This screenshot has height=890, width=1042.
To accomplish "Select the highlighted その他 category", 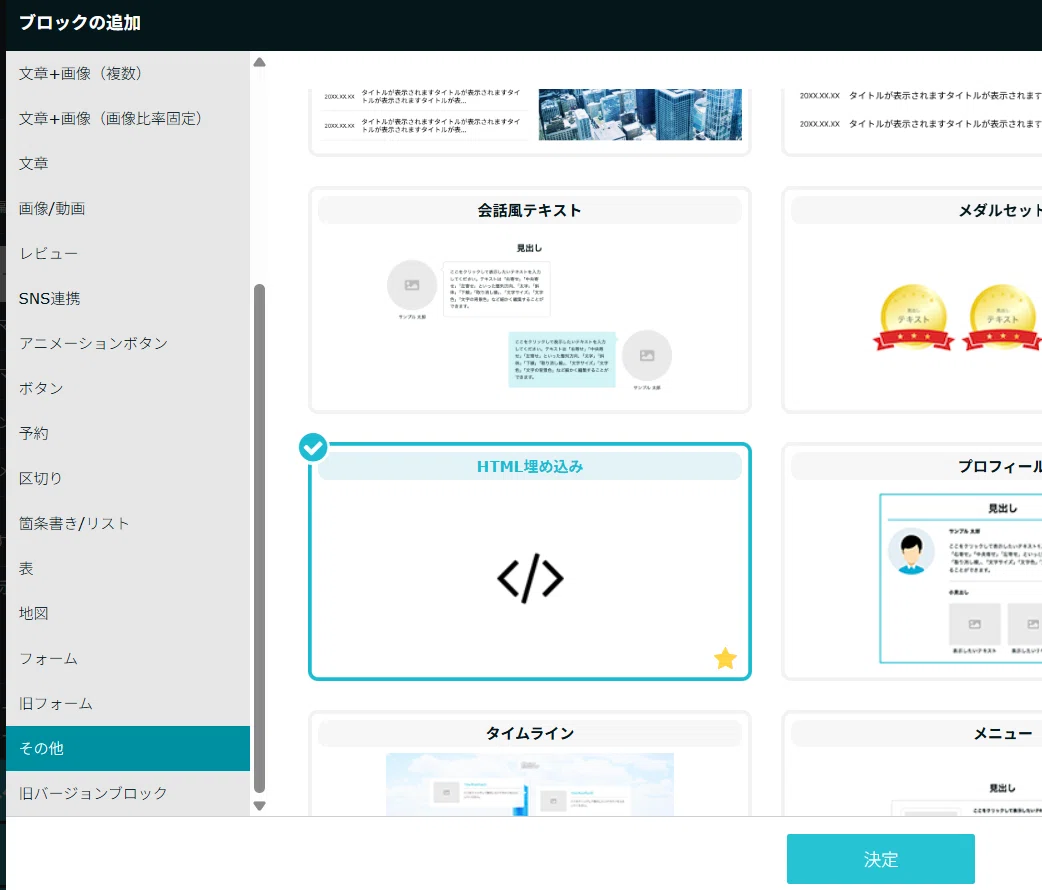I will (x=128, y=748).
